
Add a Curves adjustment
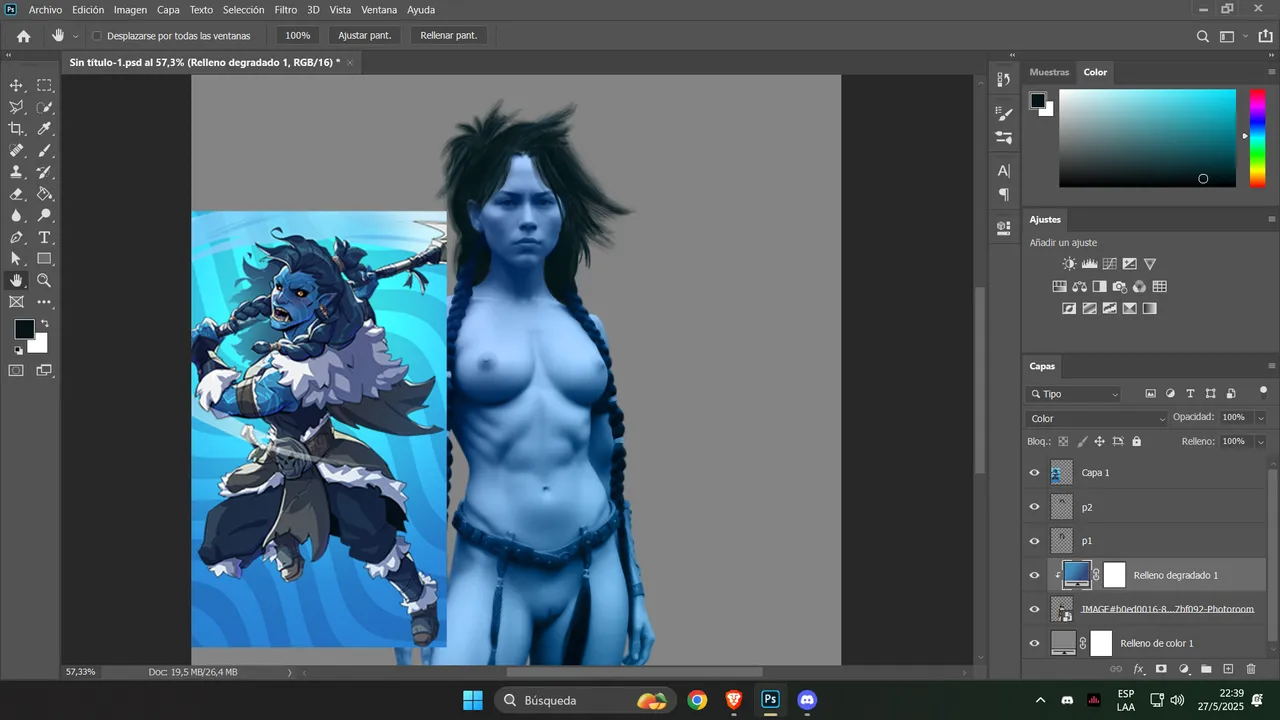click(1109, 264)
